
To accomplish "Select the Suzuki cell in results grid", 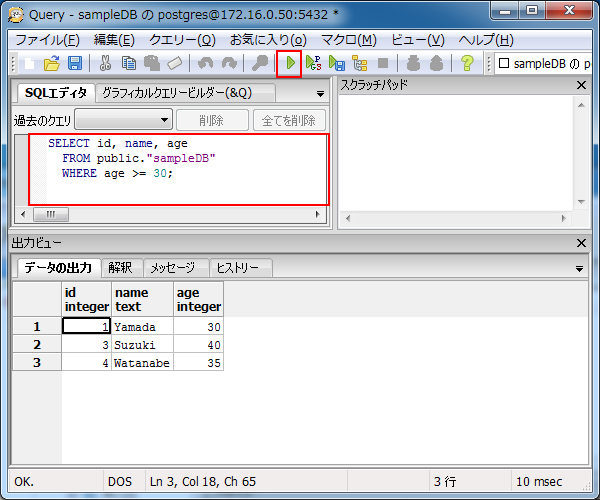I will [141, 344].
